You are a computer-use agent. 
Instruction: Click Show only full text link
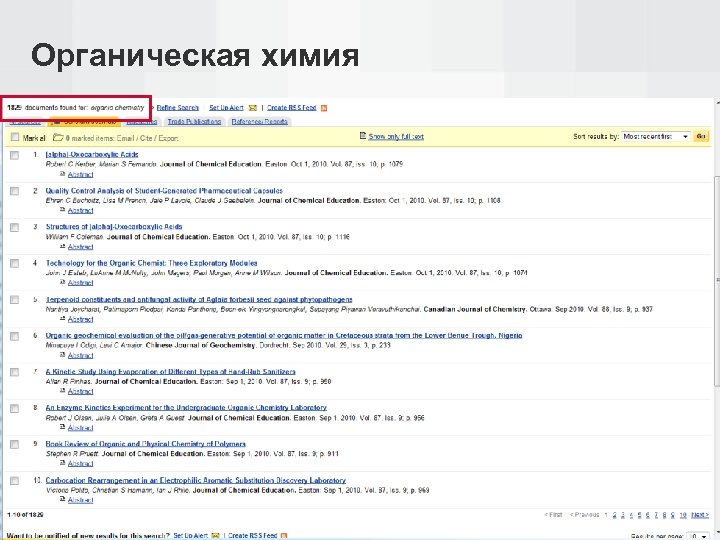[x=396, y=136]
